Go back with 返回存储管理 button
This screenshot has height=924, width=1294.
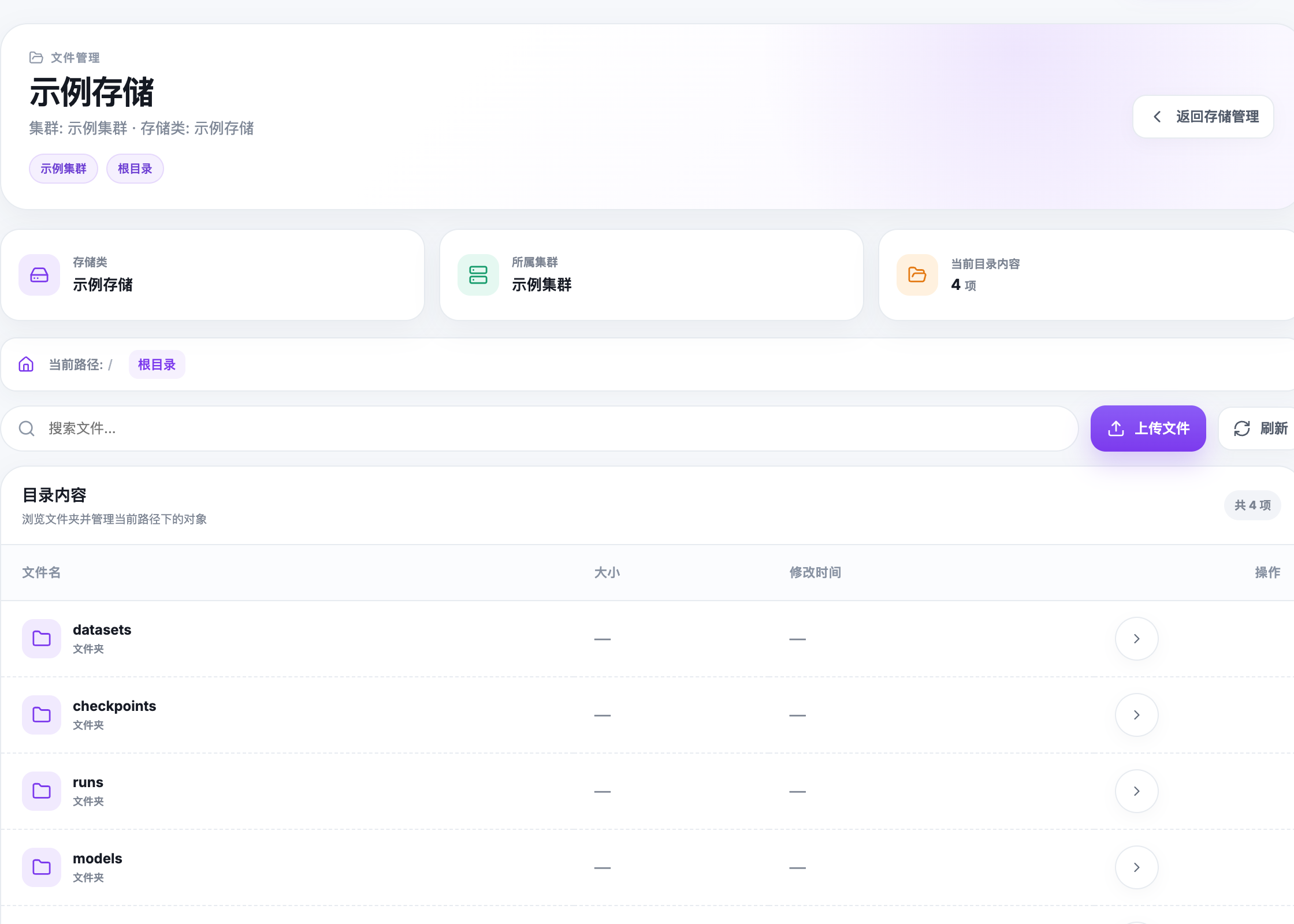(x=1203, y=117)
